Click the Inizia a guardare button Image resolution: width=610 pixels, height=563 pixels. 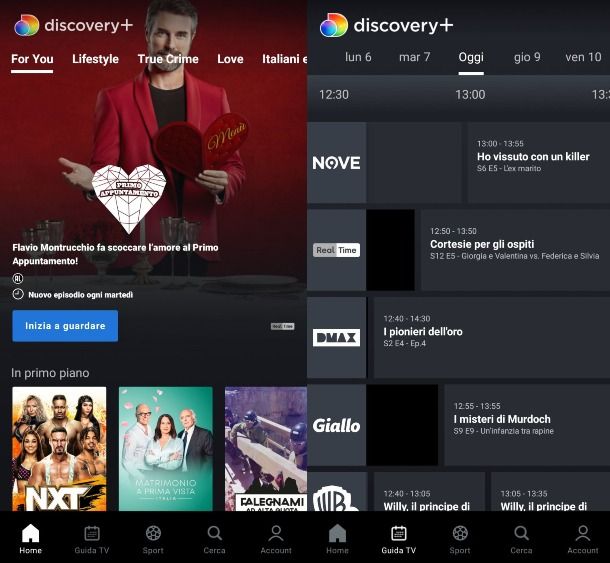click(x=65, y=326)
